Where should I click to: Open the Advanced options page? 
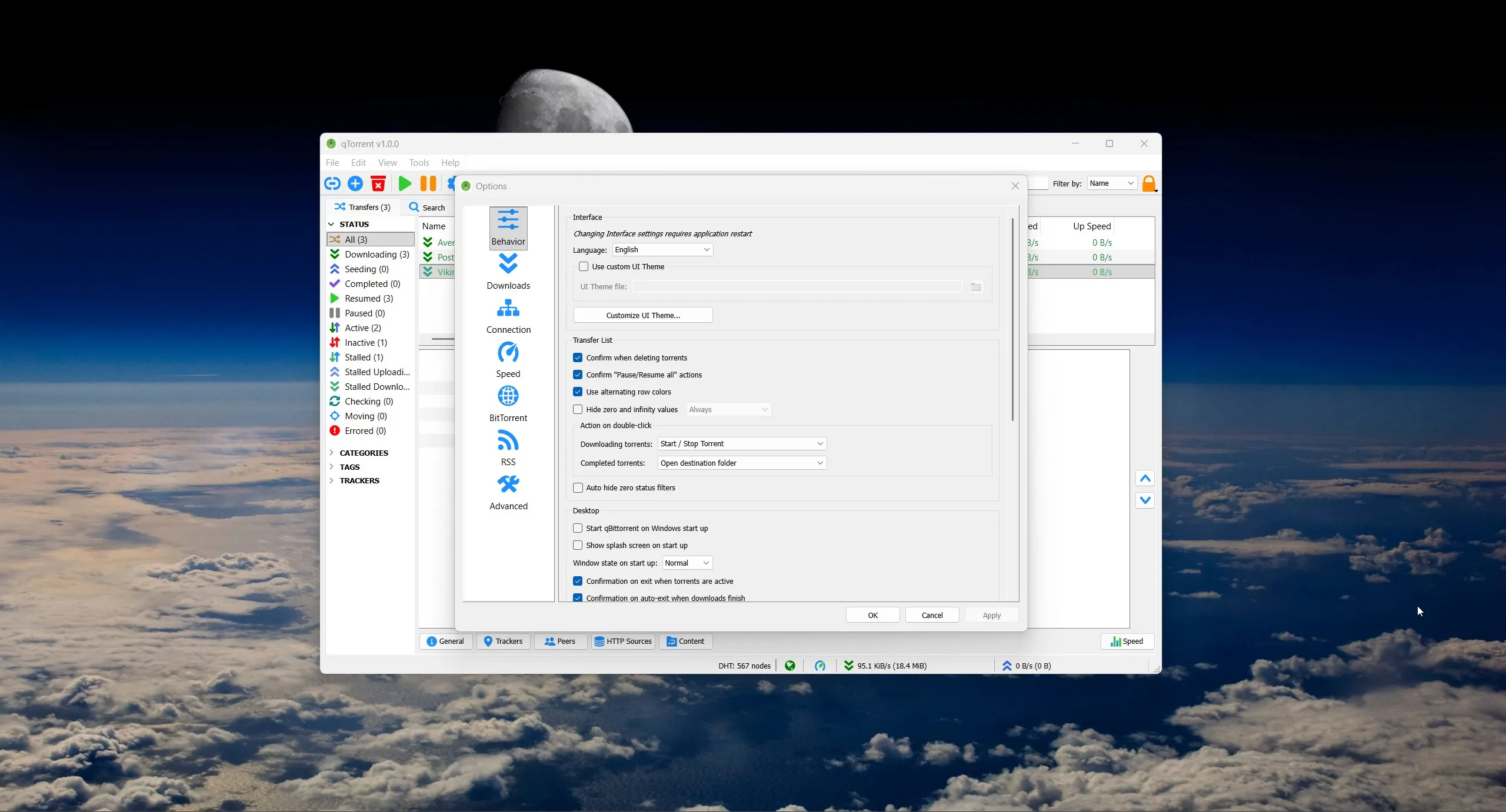coord(508,492)
